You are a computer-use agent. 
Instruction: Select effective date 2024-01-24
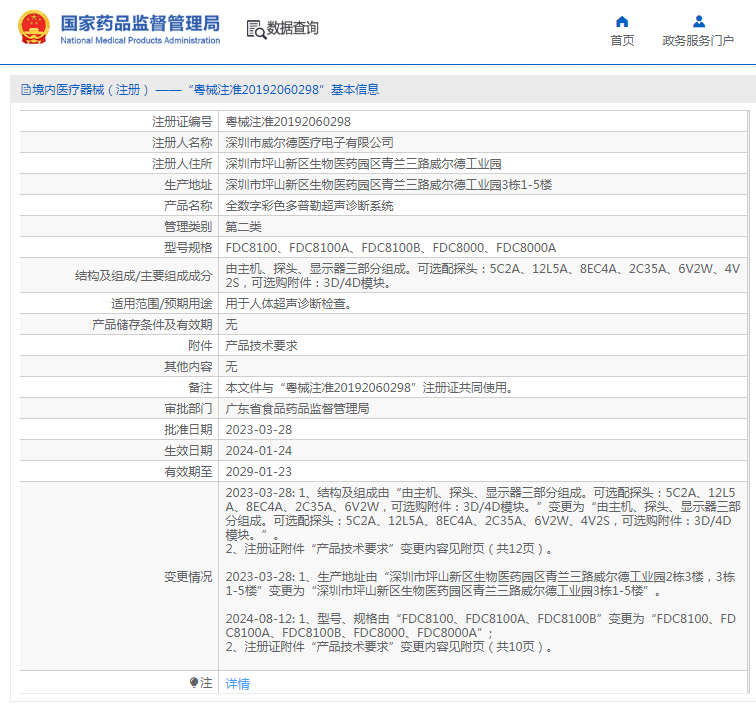[258, 451]
